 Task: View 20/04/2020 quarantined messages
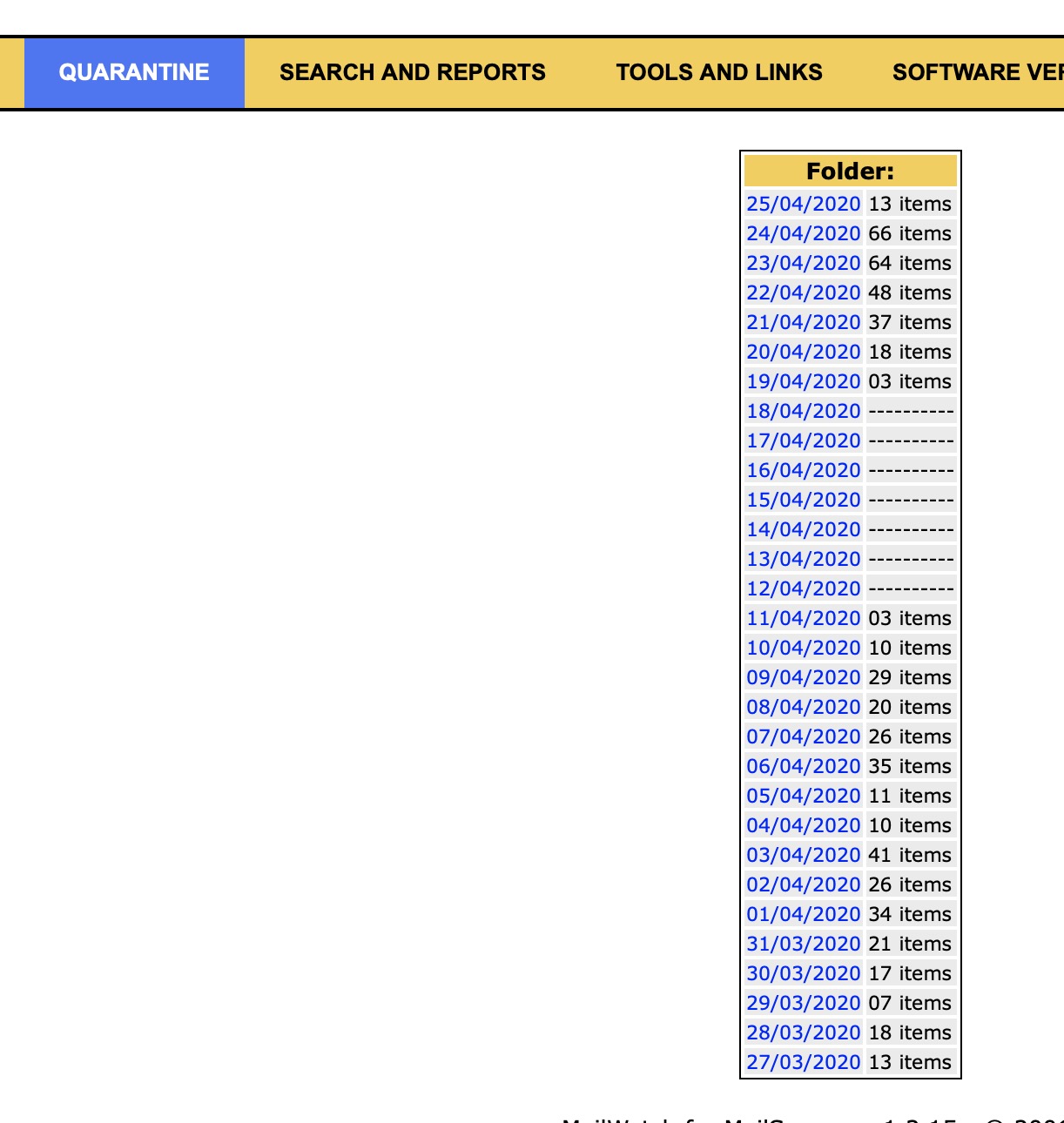click(x=804, y=351)
